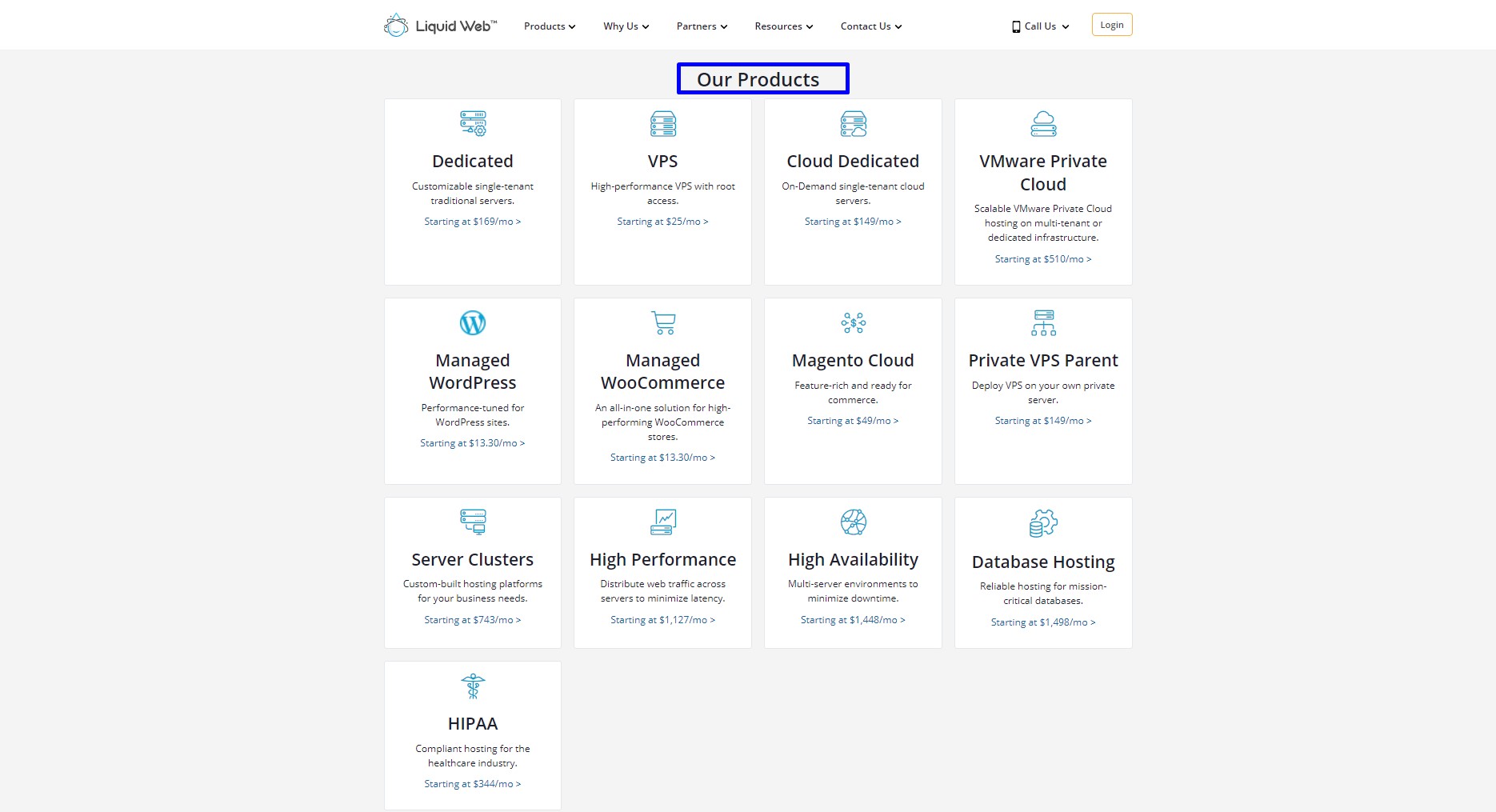Click the HIPAA heading
Image resolution: width=1496 pixels, height=812 pixels.
(473, 724)
